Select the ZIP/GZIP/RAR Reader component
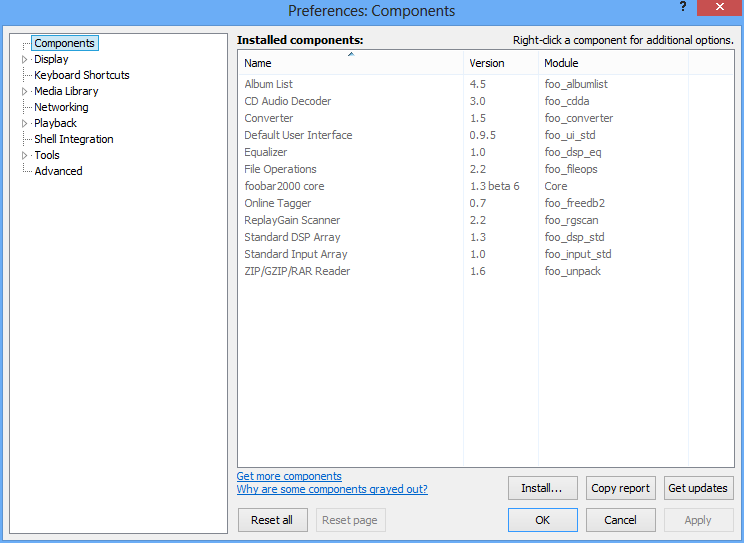The height and width of the screenshot is (543, 744). (x=486, y=271)
